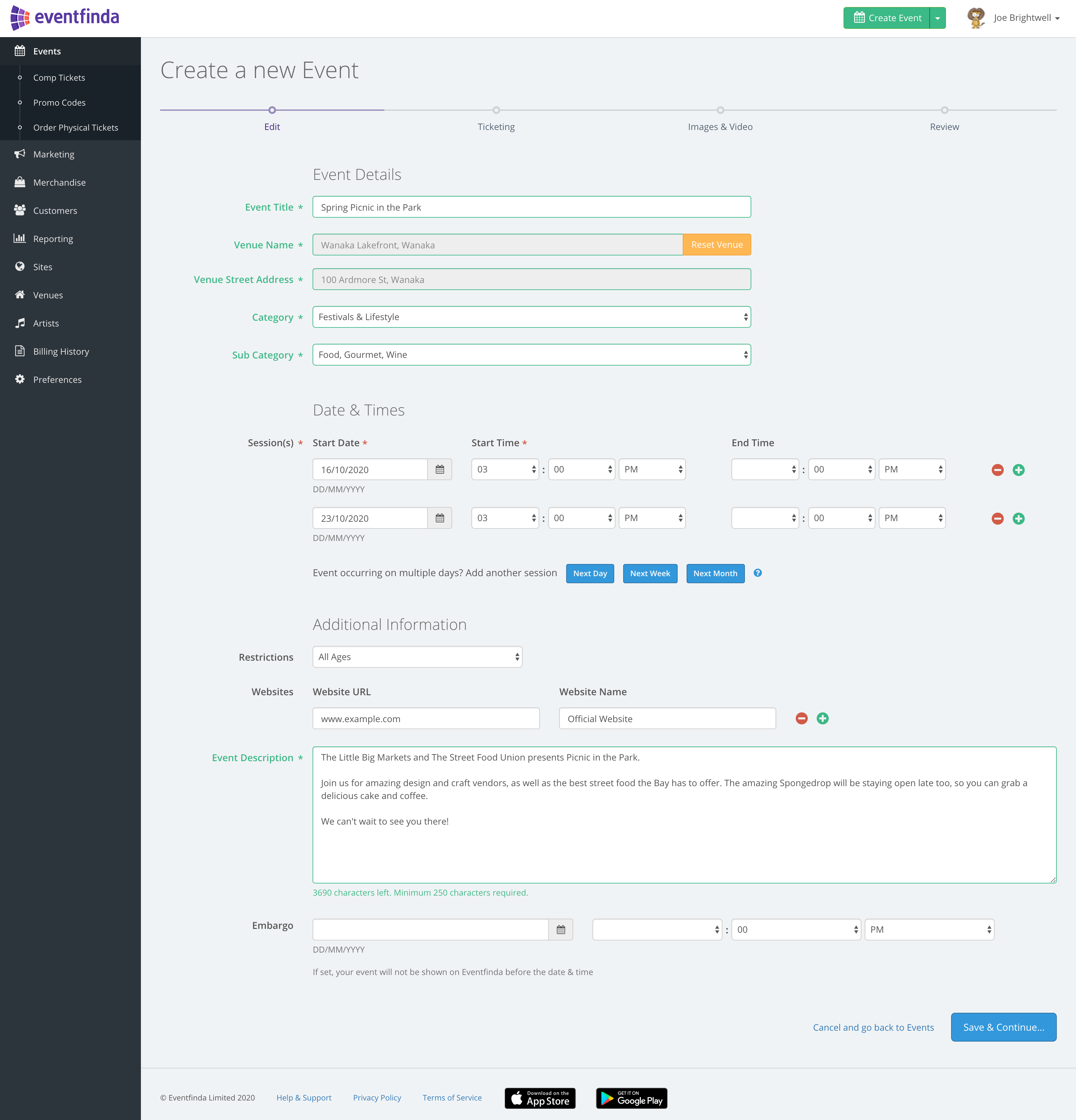Select Promo Codes submenu item
This screenshot has height=1120, width=1076.
60,103
